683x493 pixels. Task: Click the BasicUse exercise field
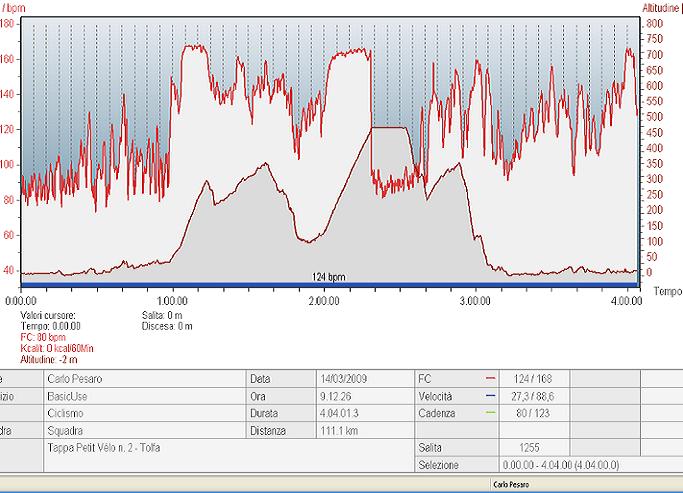[144, 396]
